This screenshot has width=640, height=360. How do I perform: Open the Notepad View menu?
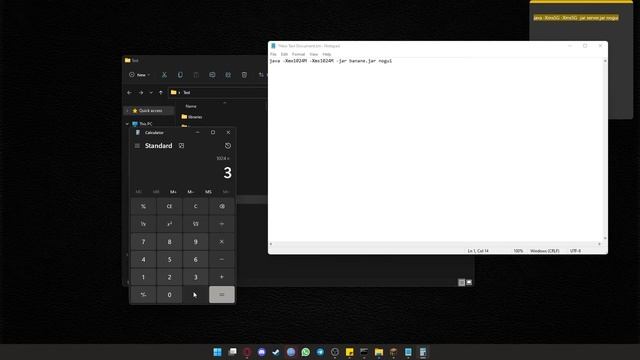tap(313, 54)
